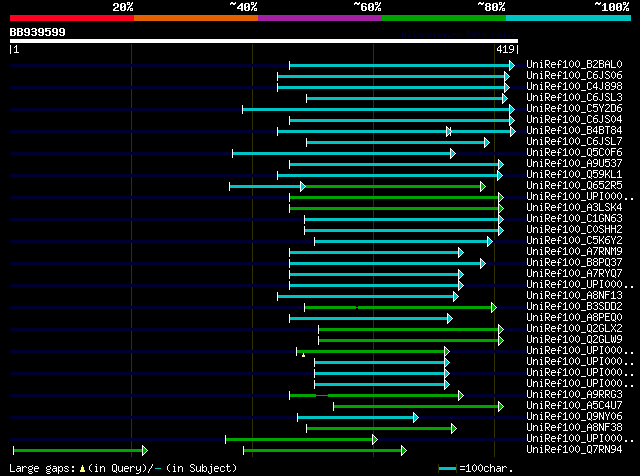Click the UniRef100_B2BAL0 hit label
Viewport: 640px width, 476px height.
(x=574, y=65)
